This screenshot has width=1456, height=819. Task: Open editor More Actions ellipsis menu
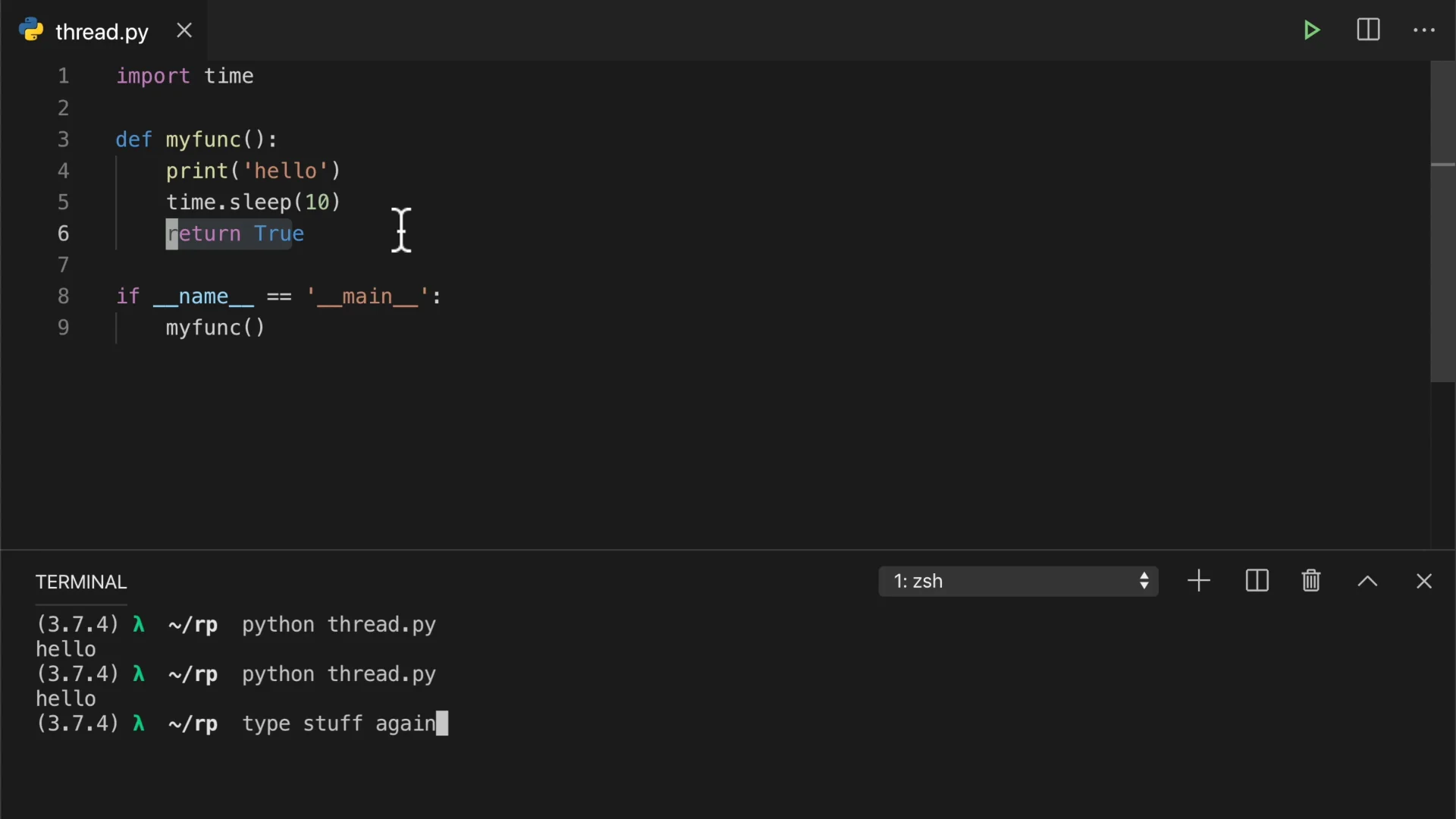coord(1423,30)
